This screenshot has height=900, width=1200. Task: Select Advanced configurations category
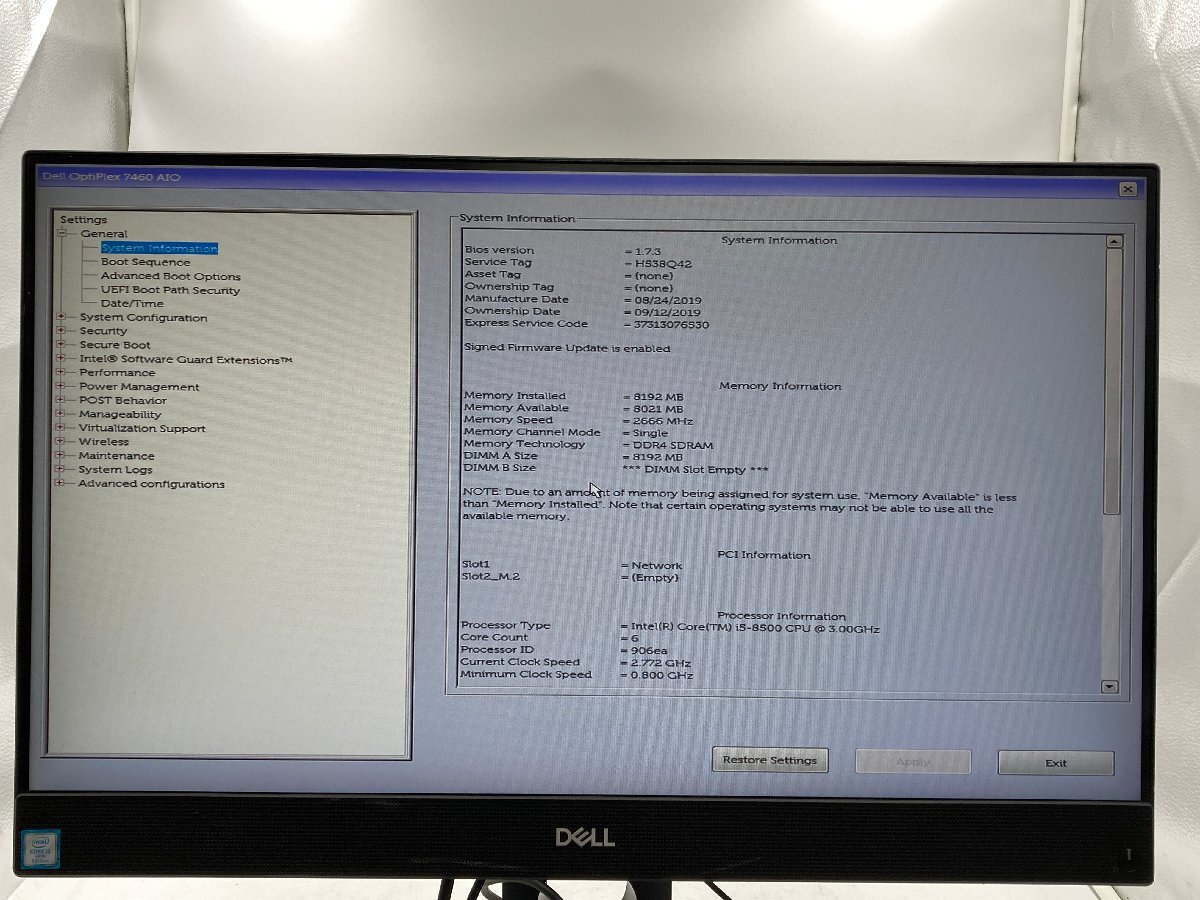point(152,484)
